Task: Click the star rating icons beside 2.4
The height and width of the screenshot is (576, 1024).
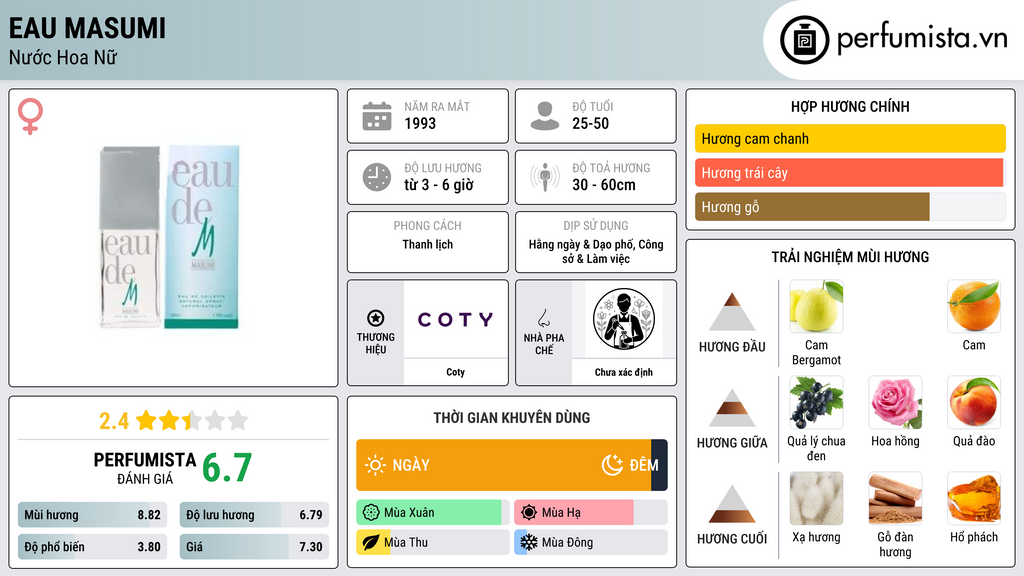Action: click(193, 420)
